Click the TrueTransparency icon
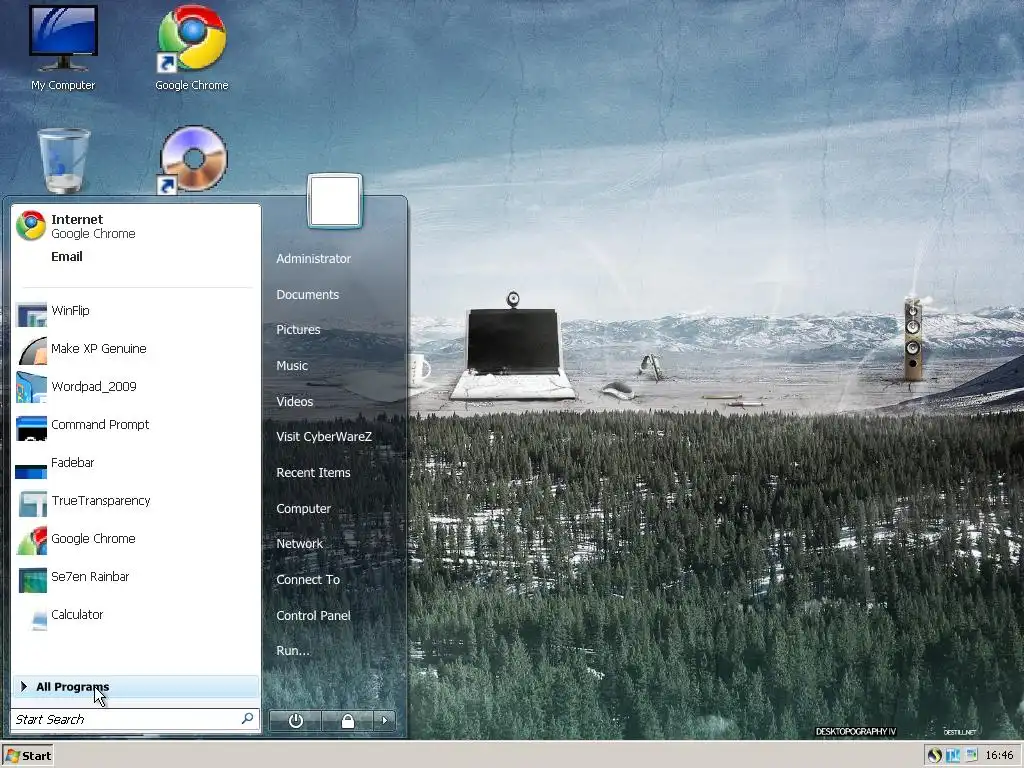The width and height of the screenshot is (1024, 768). click(32, 503)
